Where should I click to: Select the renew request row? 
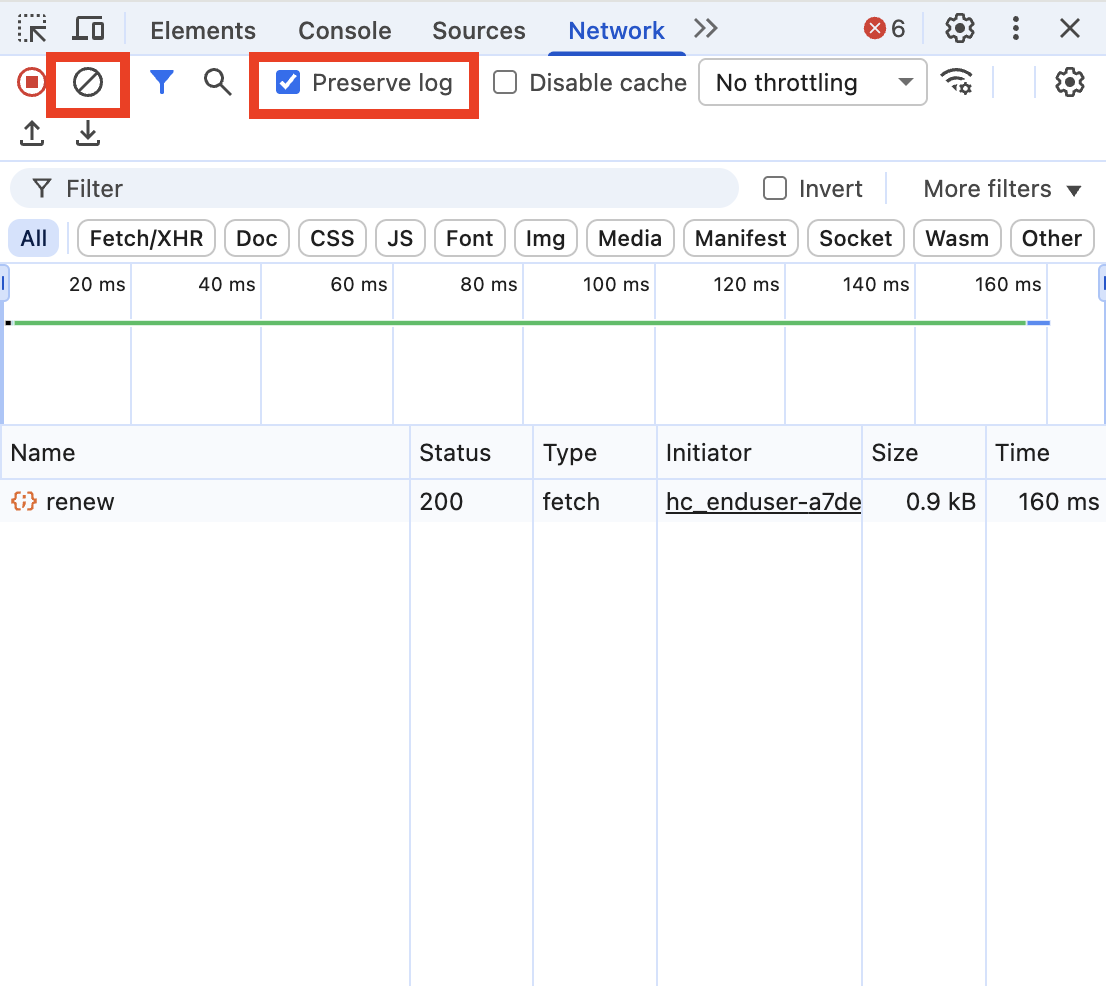pos(553,501)
